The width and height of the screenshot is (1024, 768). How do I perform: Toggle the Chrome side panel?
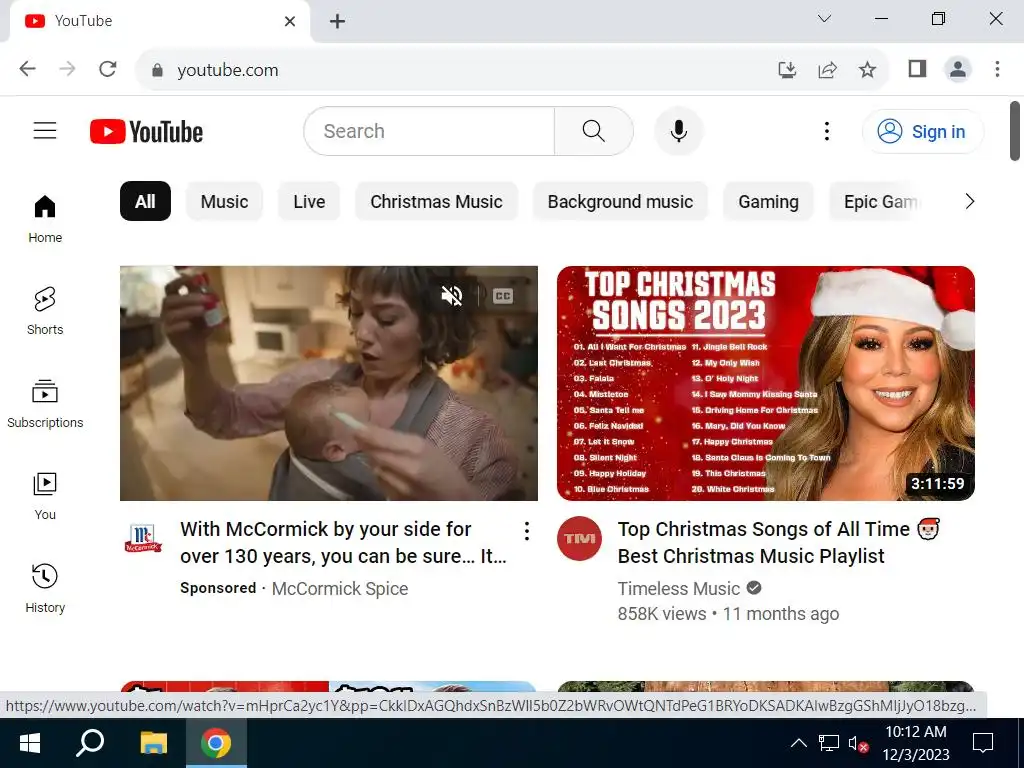[x=918, y=69]
